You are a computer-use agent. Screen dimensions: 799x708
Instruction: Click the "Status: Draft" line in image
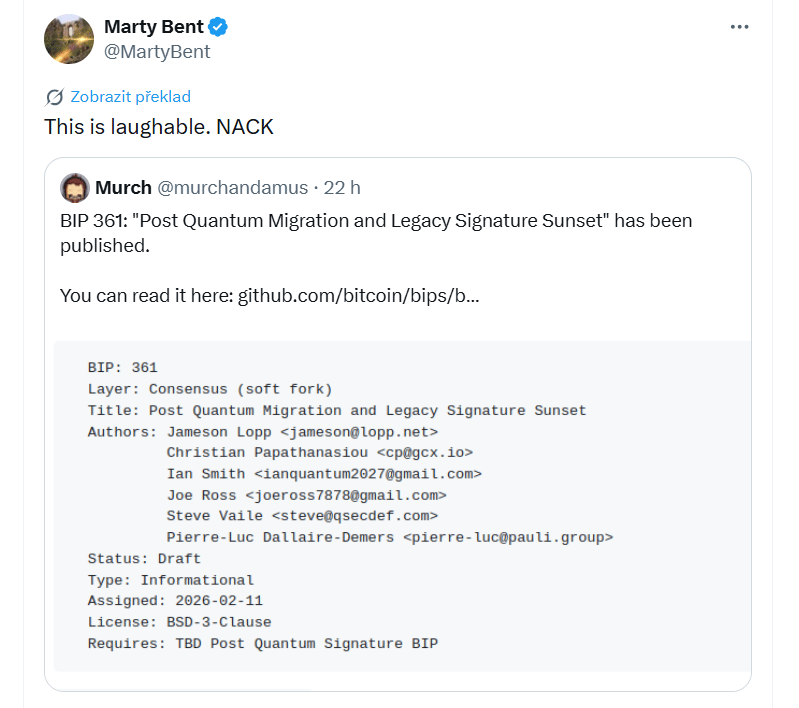pyautogui.click(x=144, y=558)
